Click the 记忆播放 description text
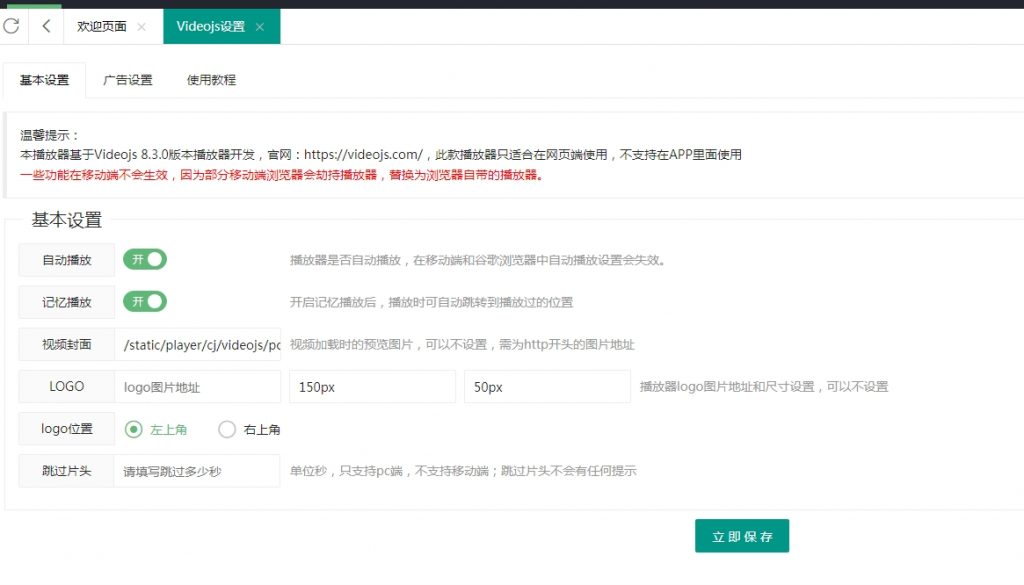1024x585 pixels. click(431, 302)
